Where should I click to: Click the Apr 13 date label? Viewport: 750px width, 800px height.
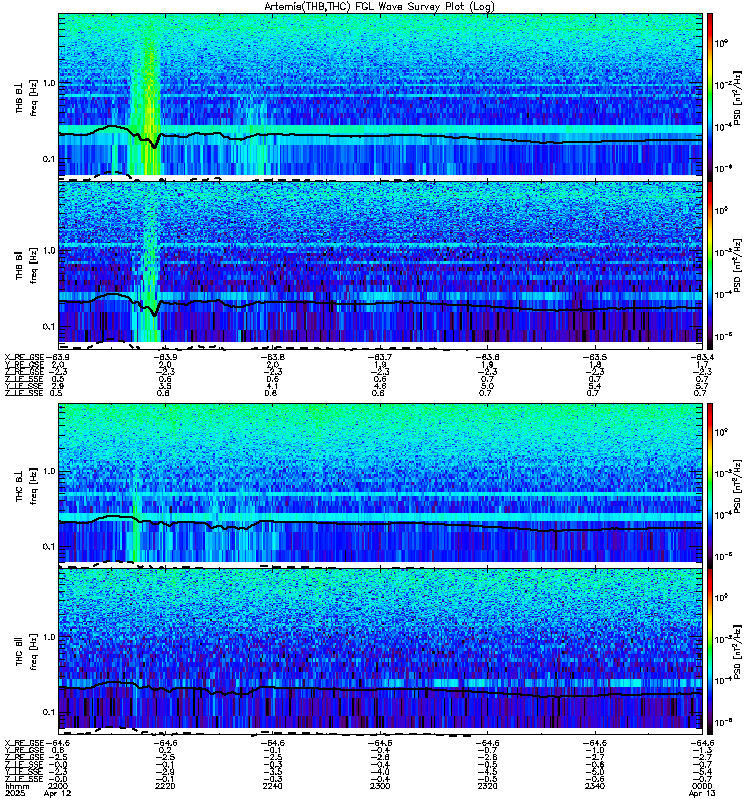702,793
